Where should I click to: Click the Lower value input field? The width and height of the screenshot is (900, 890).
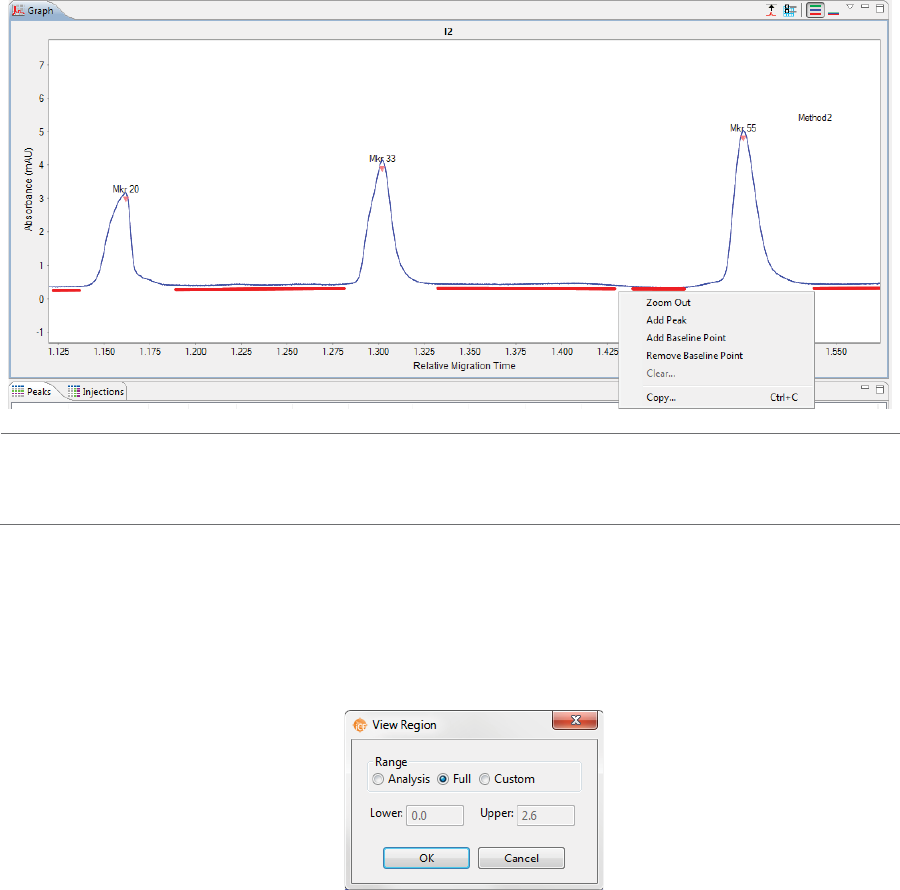[435, 815]
